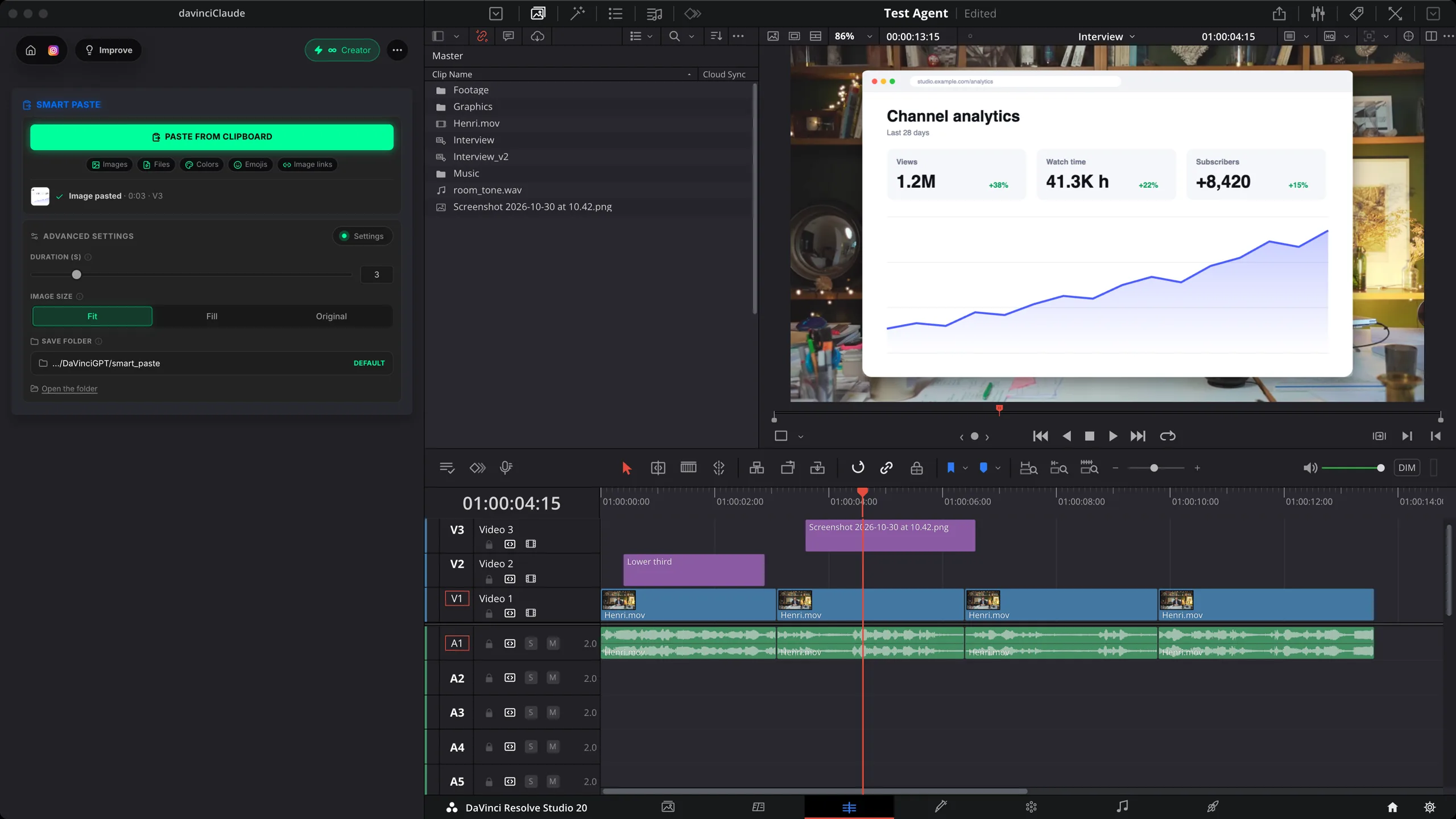Click PASTE FROM CLIPBOARD button
This screenshot has height=819, width=1456.
click(212, 137)
